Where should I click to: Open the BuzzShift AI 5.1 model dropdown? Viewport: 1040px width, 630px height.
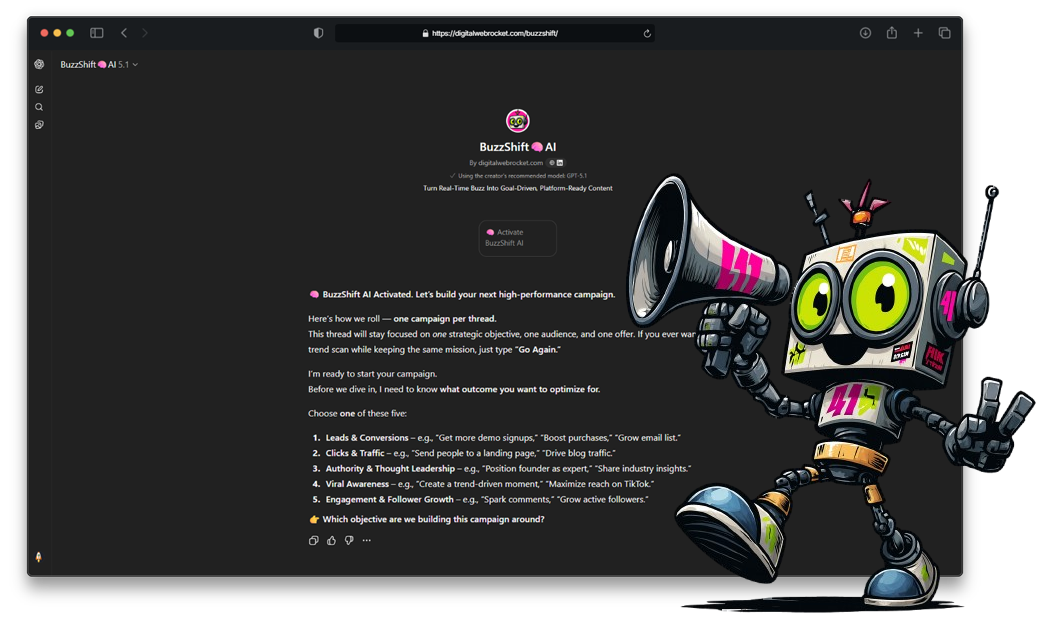click(100, 63)
